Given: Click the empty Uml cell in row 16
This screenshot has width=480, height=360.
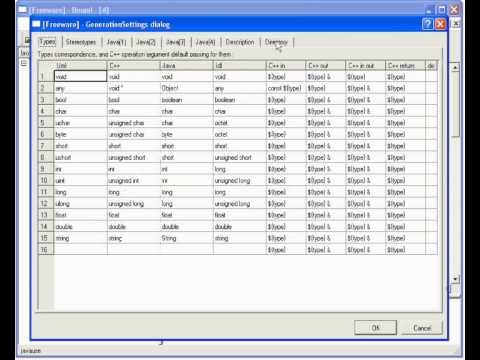Looking at the screenshot, I should coord(80,249).
